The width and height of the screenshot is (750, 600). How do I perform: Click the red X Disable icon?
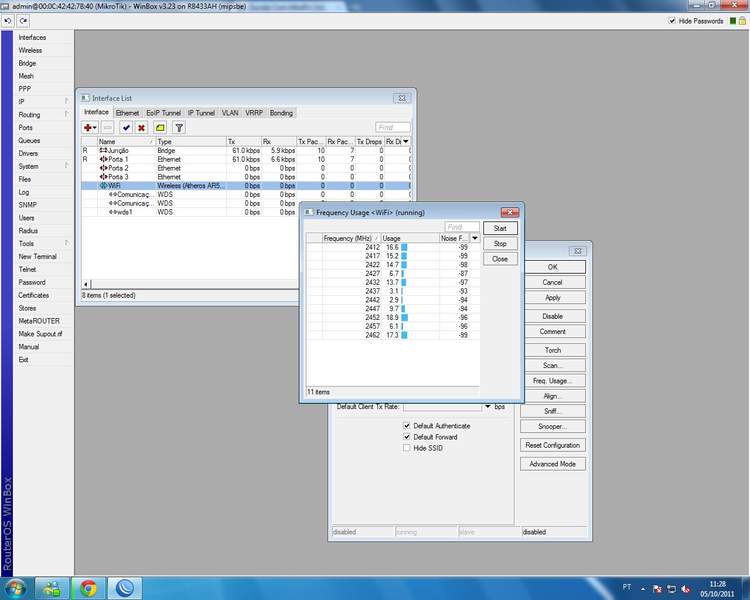tap(141, 128)
